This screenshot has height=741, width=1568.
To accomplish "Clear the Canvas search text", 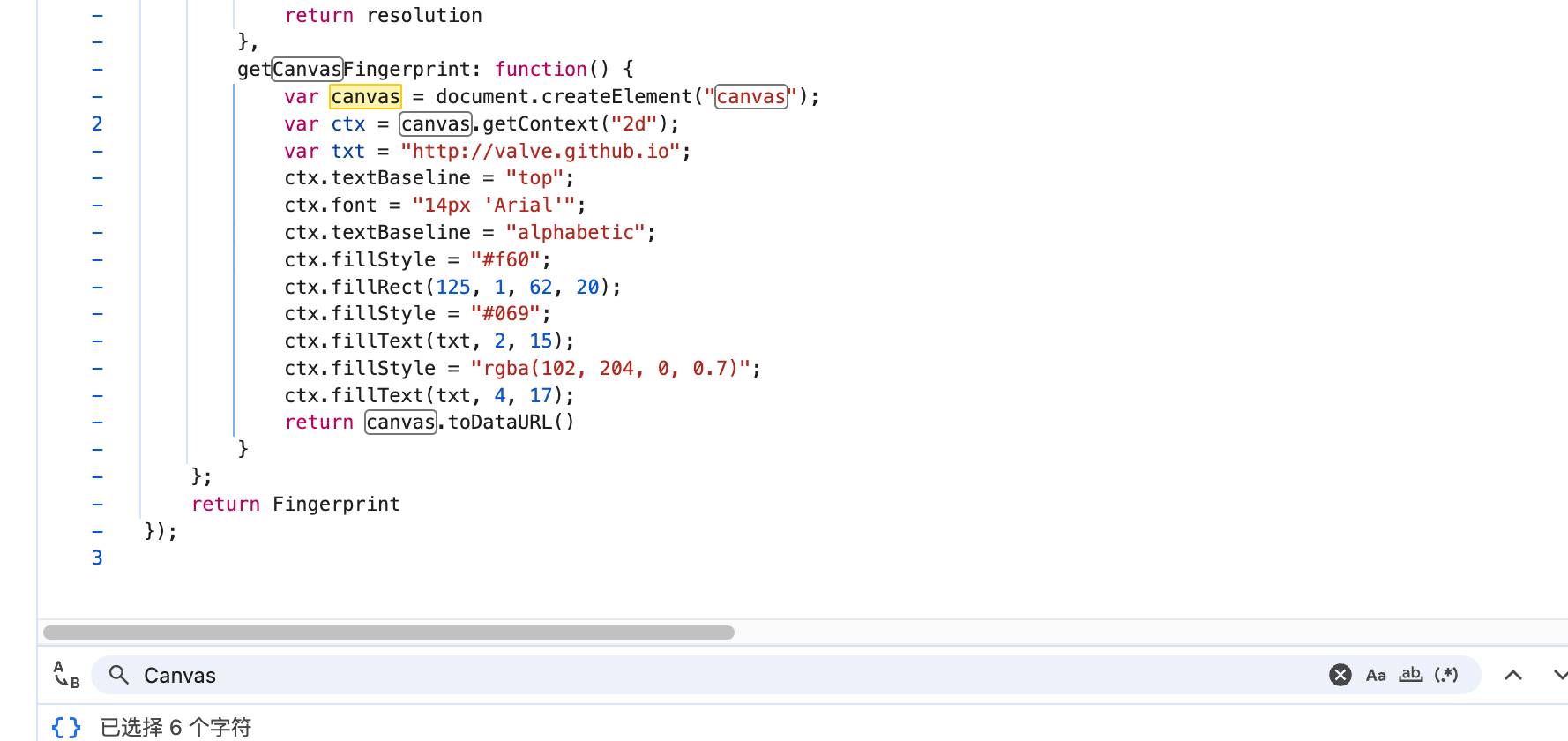I will coord(1340,675).
